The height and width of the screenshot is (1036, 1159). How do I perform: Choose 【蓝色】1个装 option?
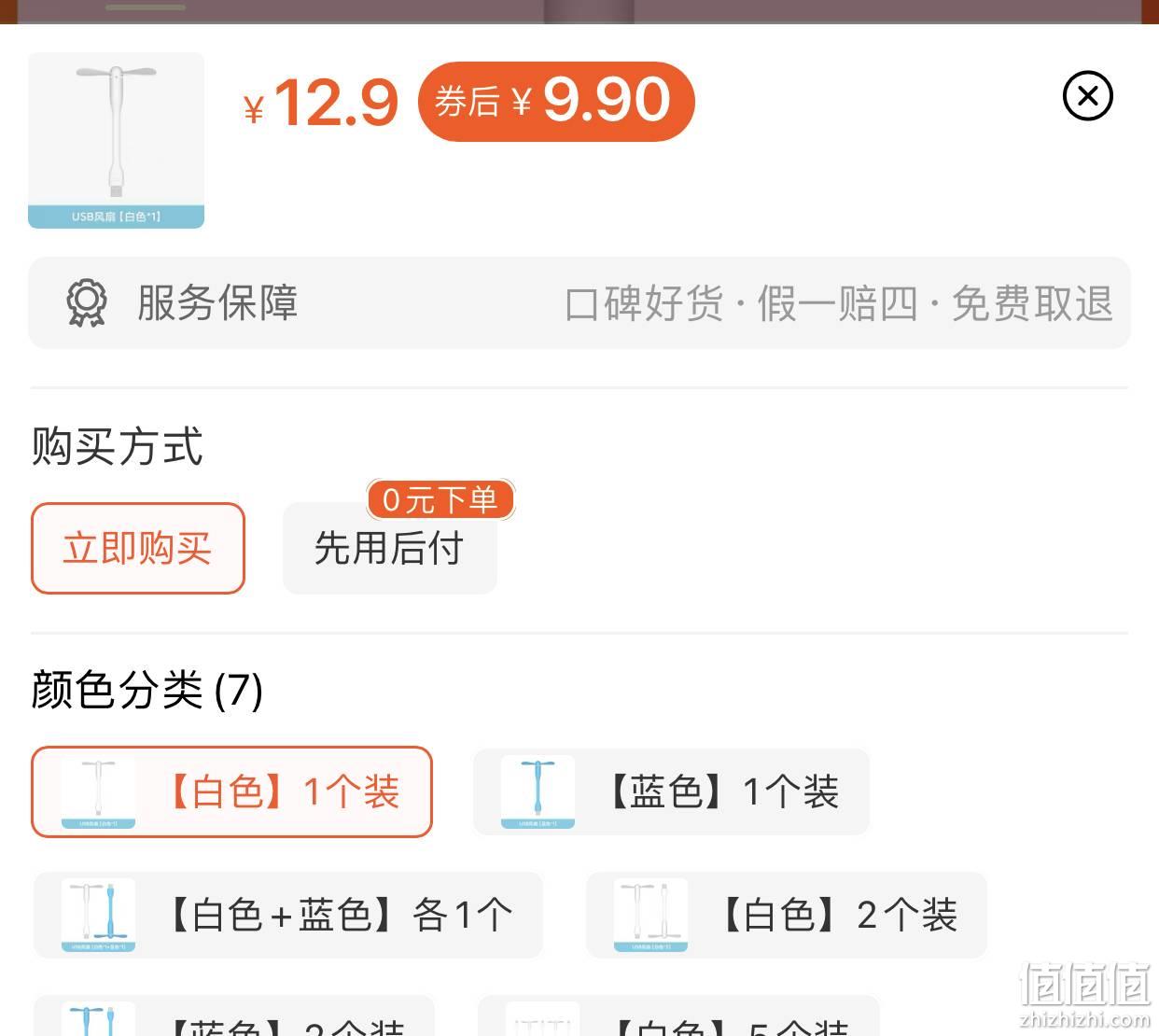tap(671, 791)
